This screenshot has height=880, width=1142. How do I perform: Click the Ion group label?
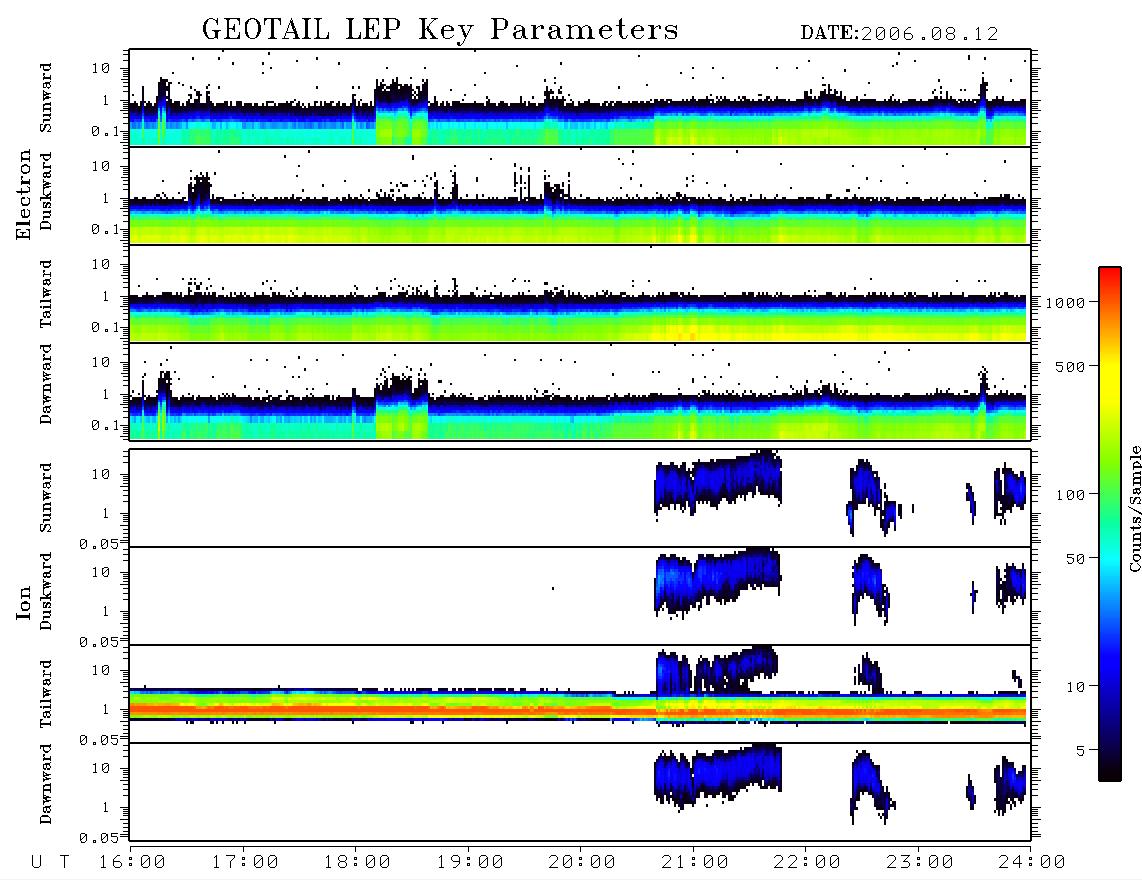click(24, 602)
